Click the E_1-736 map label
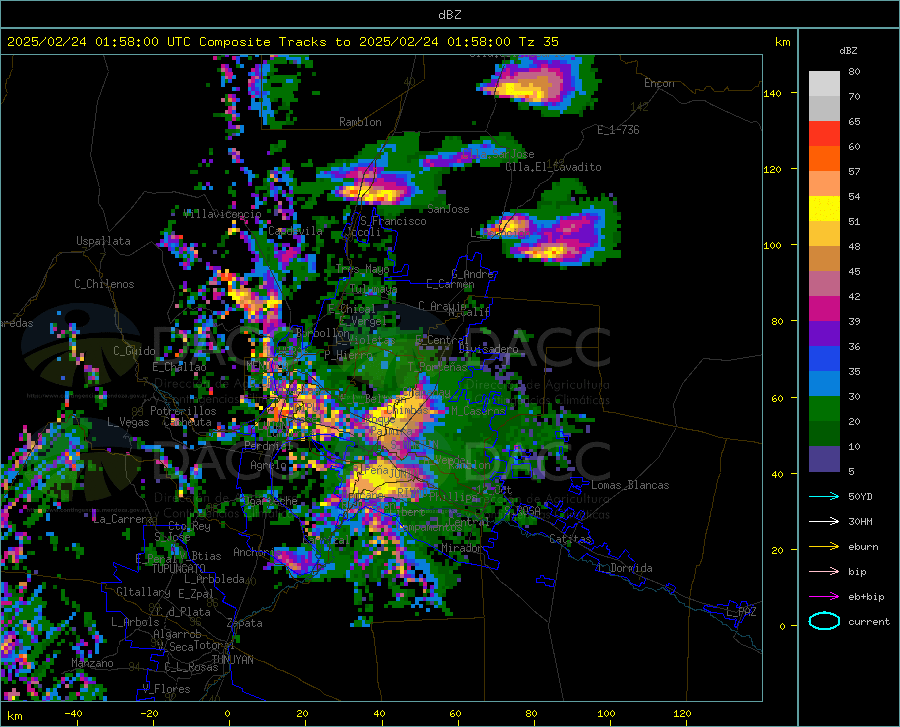Screen dimensions: 900x727 [618, 130]
